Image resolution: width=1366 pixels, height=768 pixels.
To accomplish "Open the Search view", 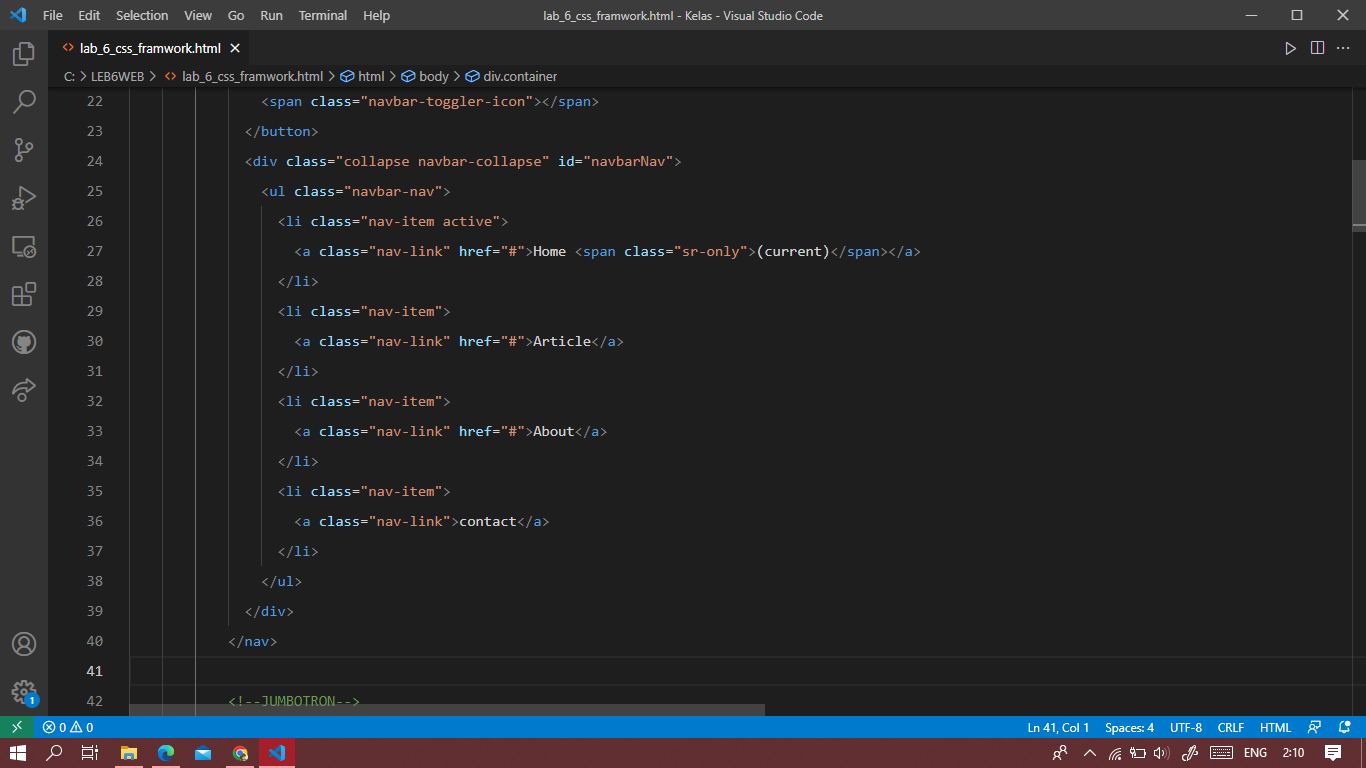I will 23,101.
